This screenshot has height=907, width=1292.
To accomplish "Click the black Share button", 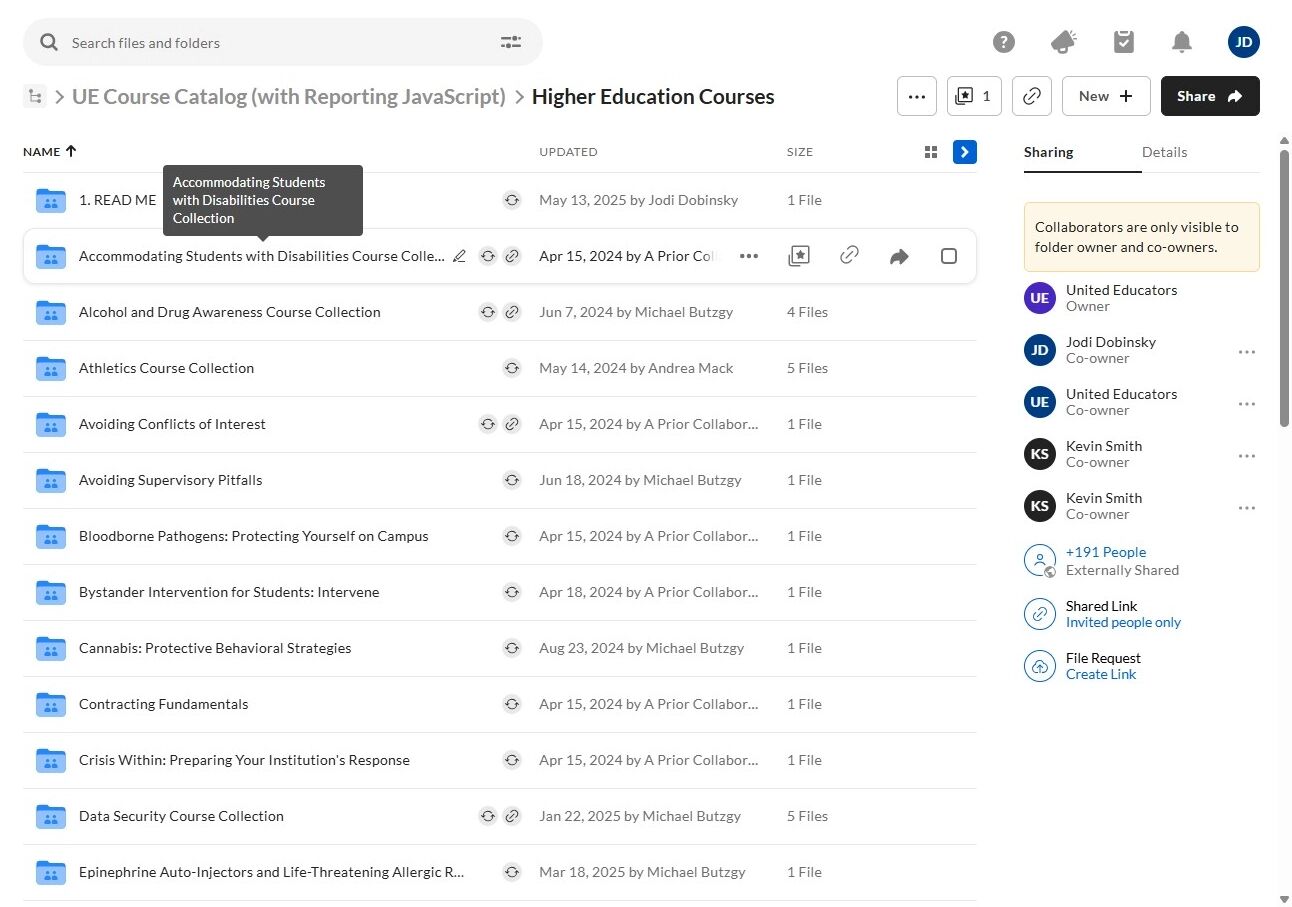I will (x=1209, y=96).
